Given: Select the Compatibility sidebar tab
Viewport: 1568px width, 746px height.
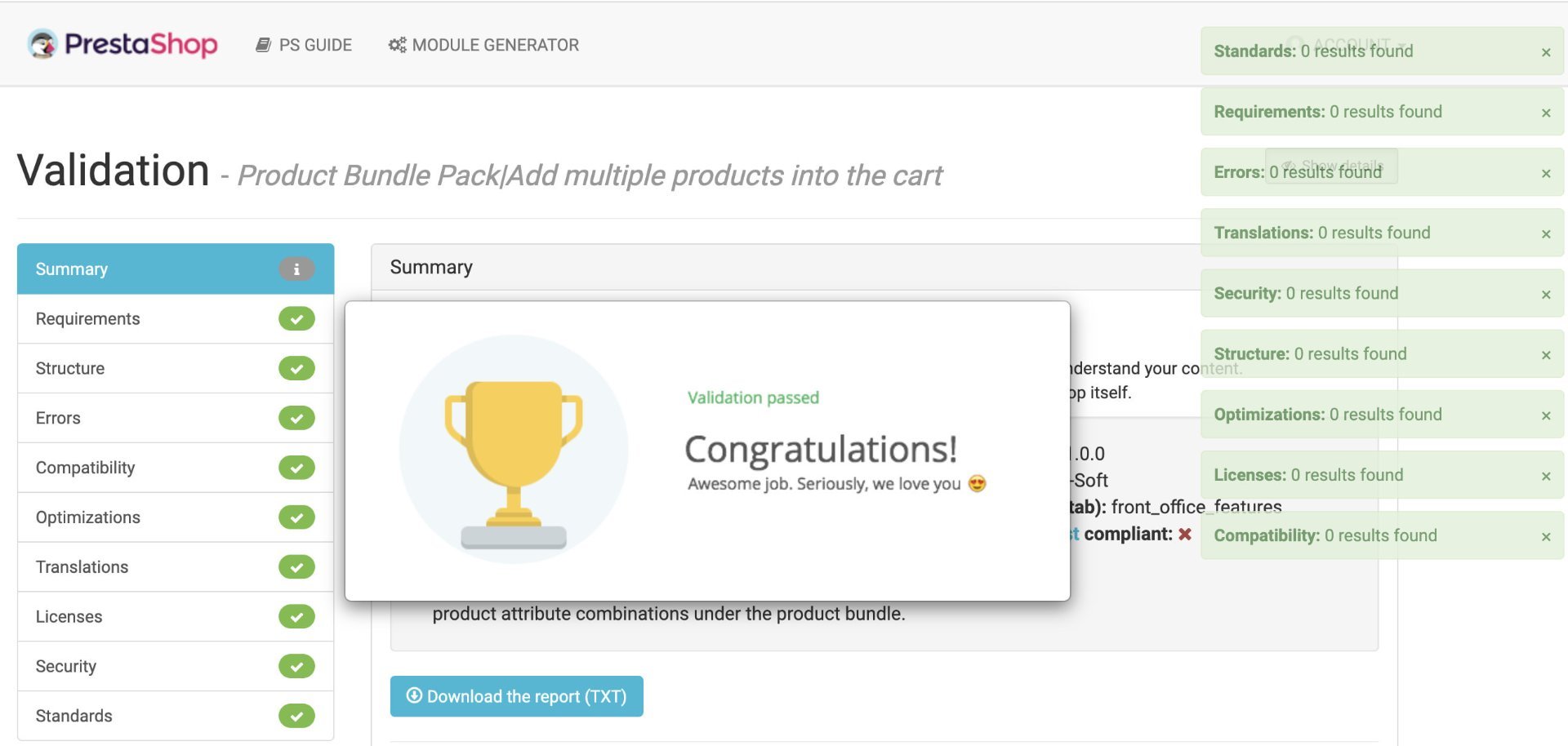Looking at the screenshot, I should pos(176,468).
